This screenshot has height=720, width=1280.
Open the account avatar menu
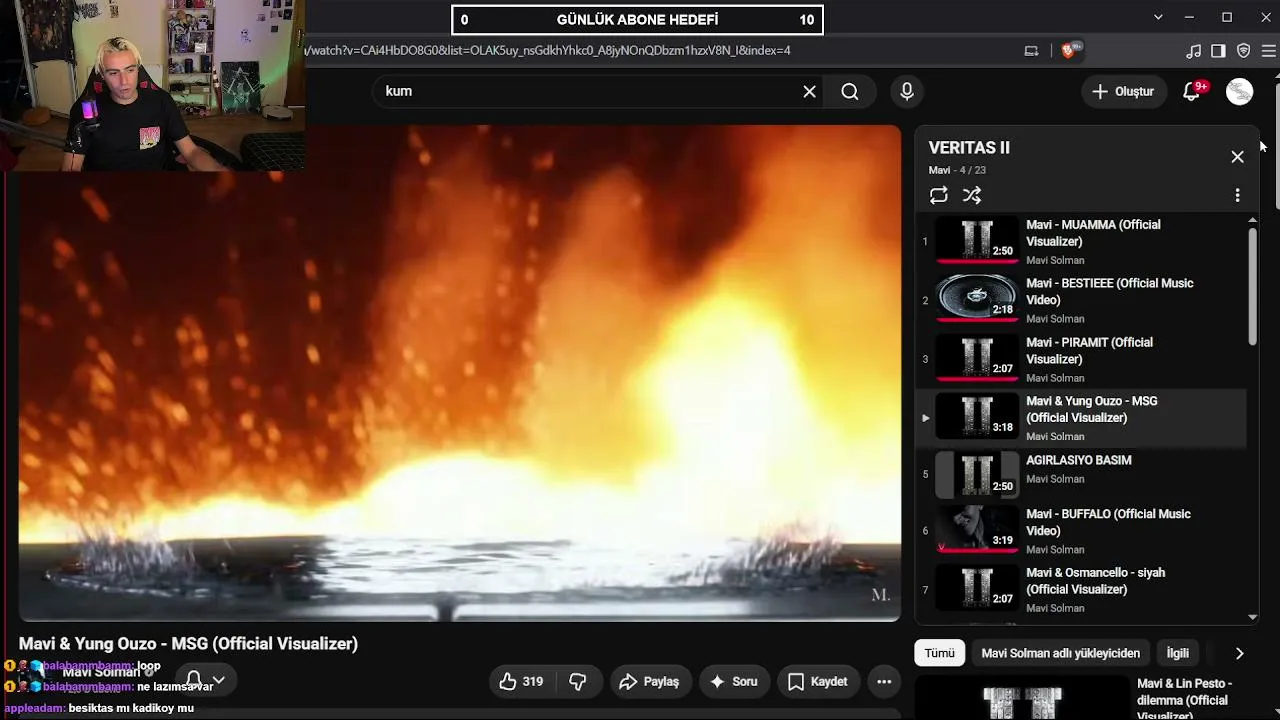(x=1240, y=92)
